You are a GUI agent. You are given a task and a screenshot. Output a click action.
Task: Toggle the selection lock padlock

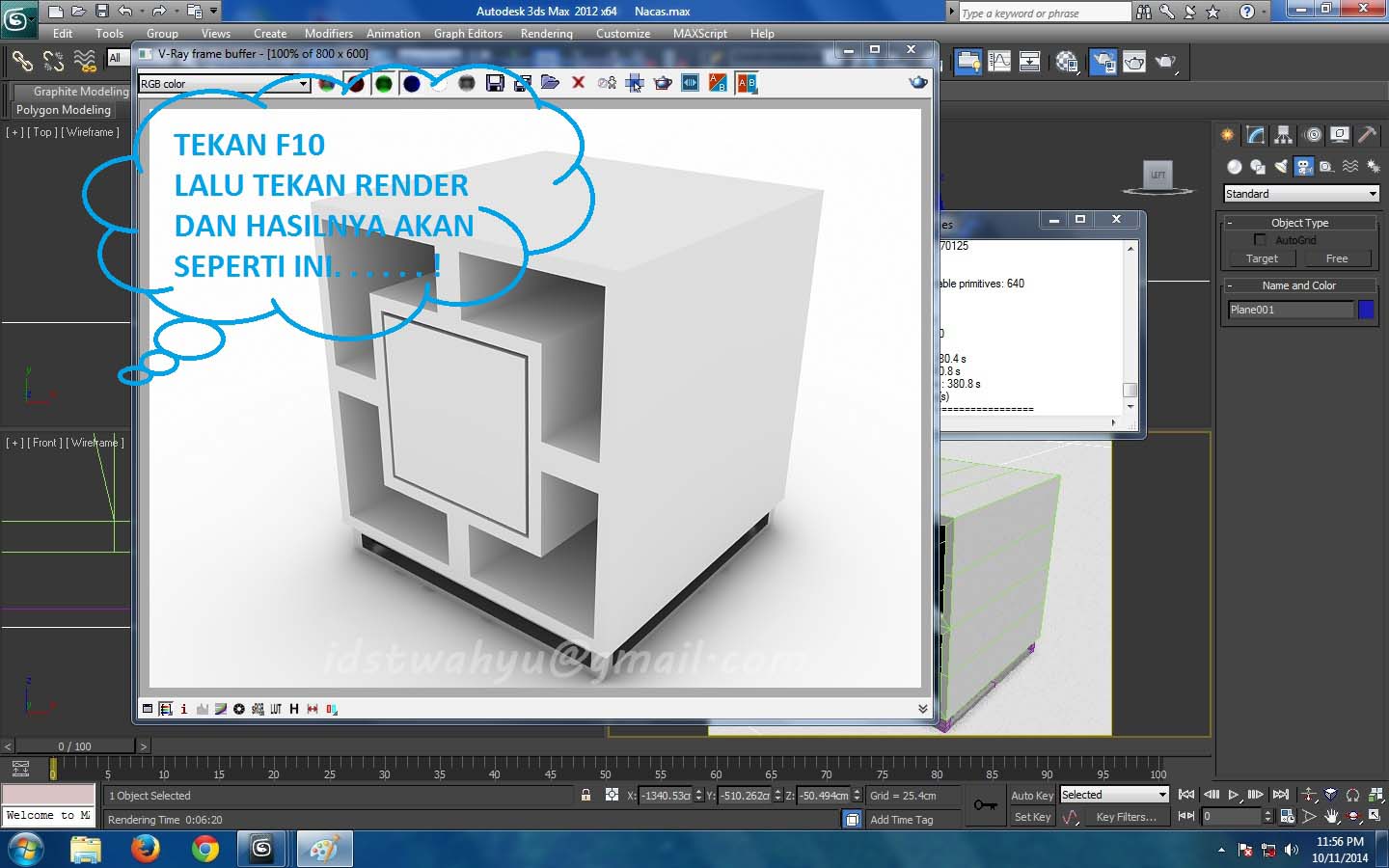click(x=586, y=795)
